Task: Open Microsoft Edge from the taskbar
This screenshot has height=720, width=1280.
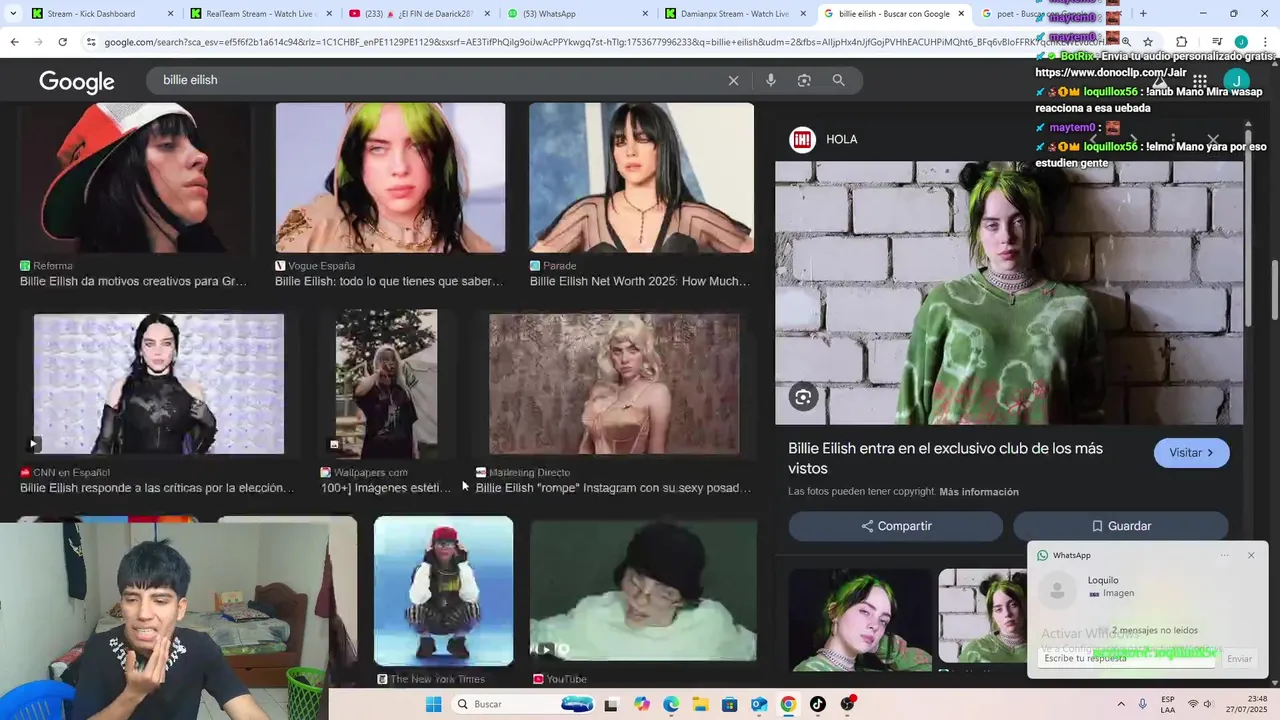Action: coord(671,704)
